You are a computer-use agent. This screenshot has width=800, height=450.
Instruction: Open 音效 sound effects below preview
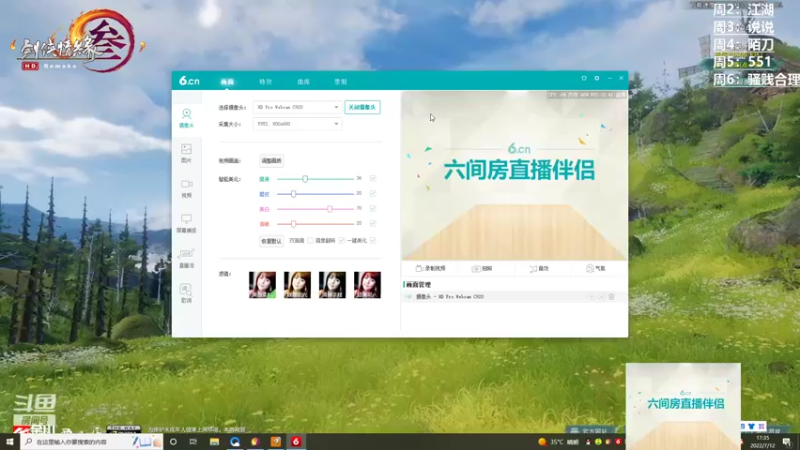click(539, 268)
